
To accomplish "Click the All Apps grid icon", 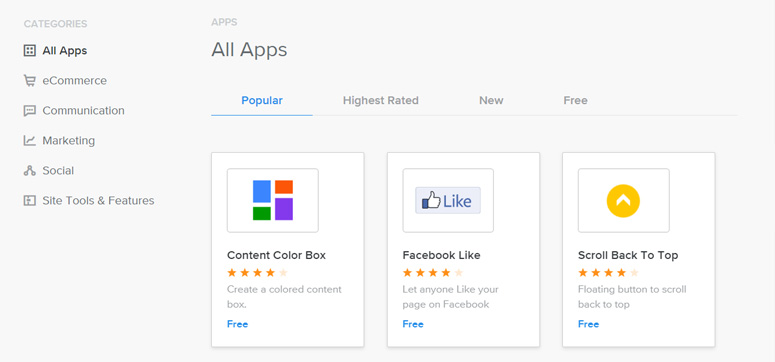I will point(30,50).
